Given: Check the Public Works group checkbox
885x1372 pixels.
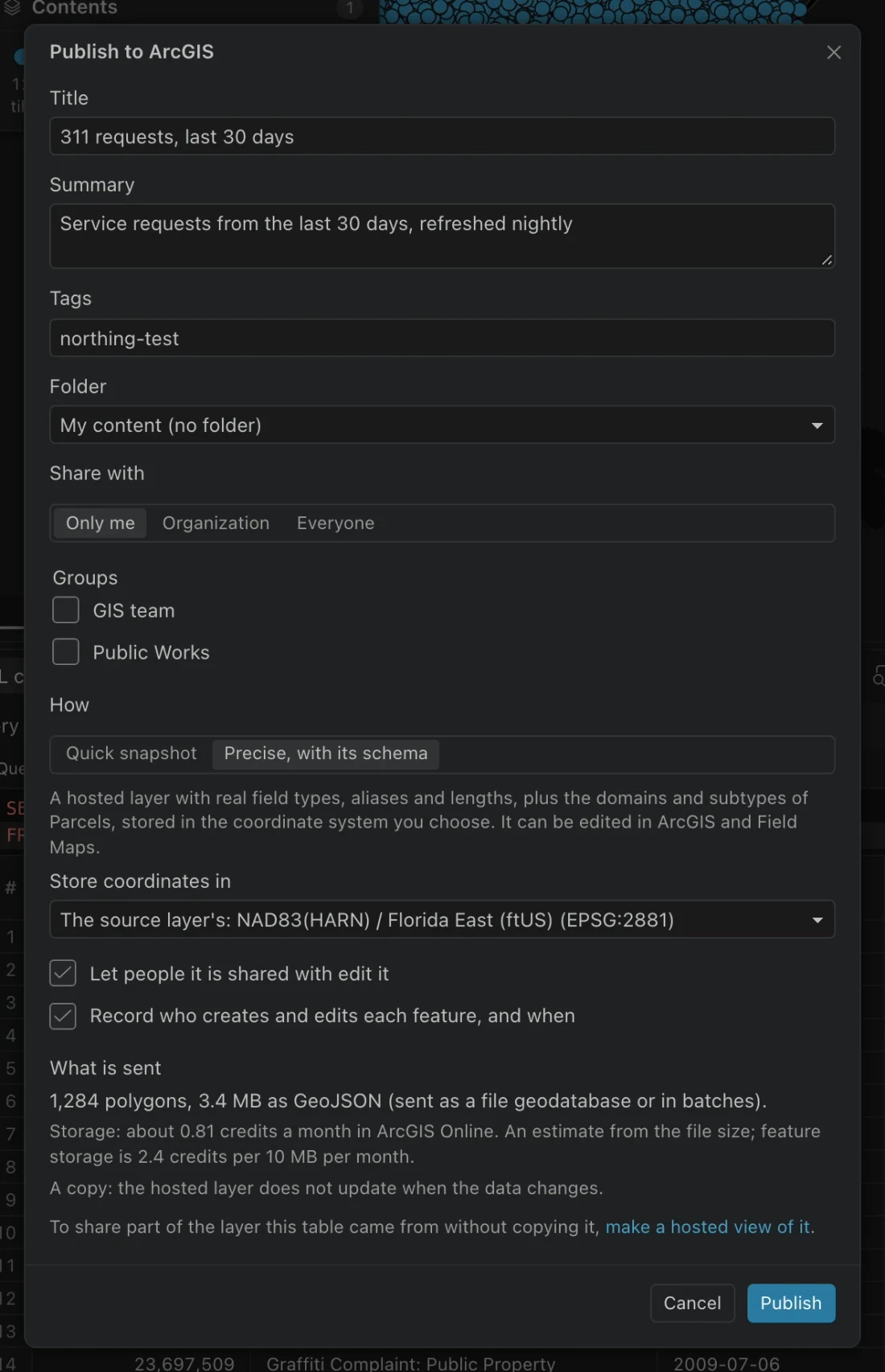Looking at the screenshot, I should pos(66,652).
